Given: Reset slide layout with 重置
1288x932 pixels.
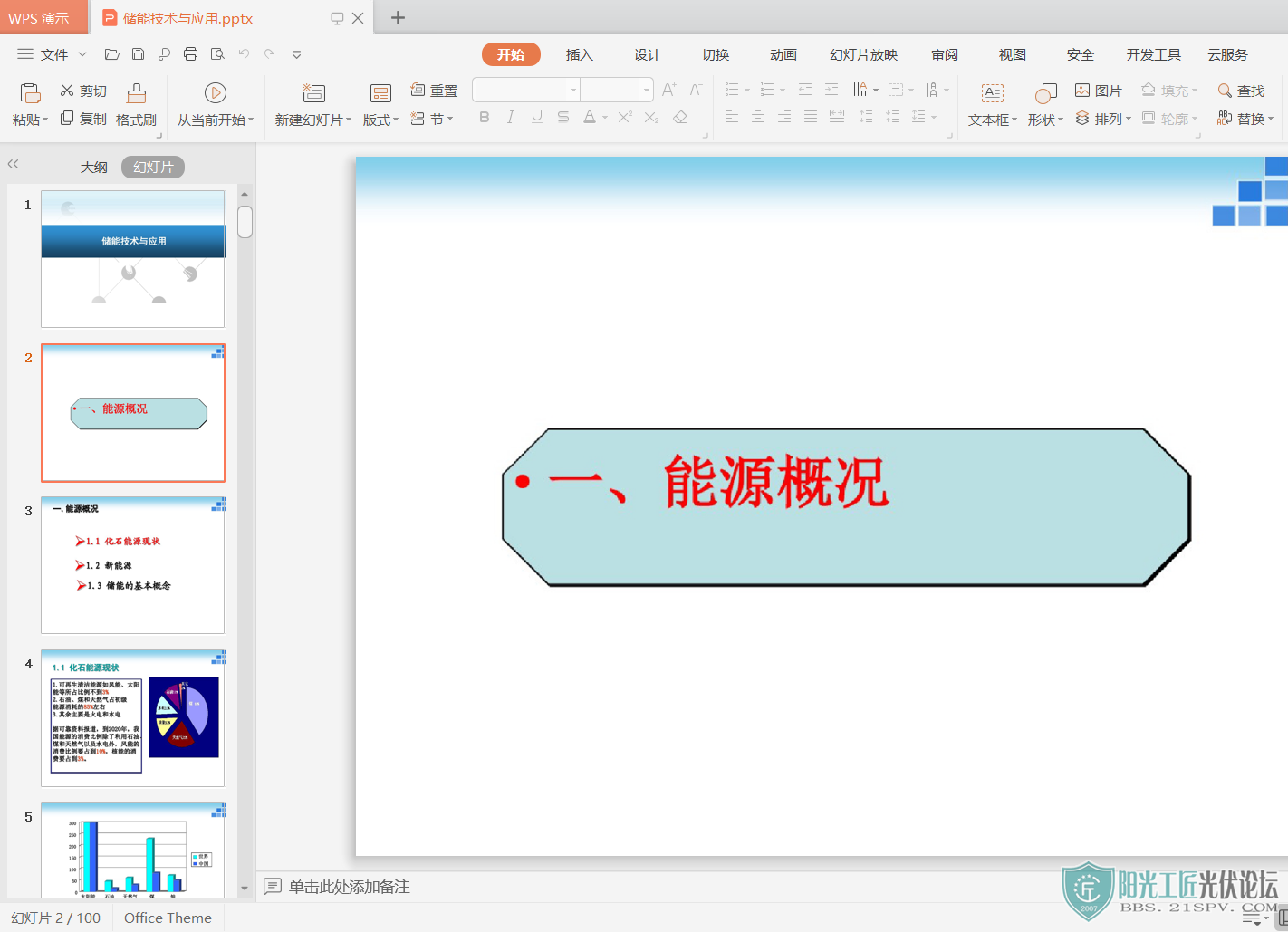Looking at the screenshot, I should click(x=434, y=91).
